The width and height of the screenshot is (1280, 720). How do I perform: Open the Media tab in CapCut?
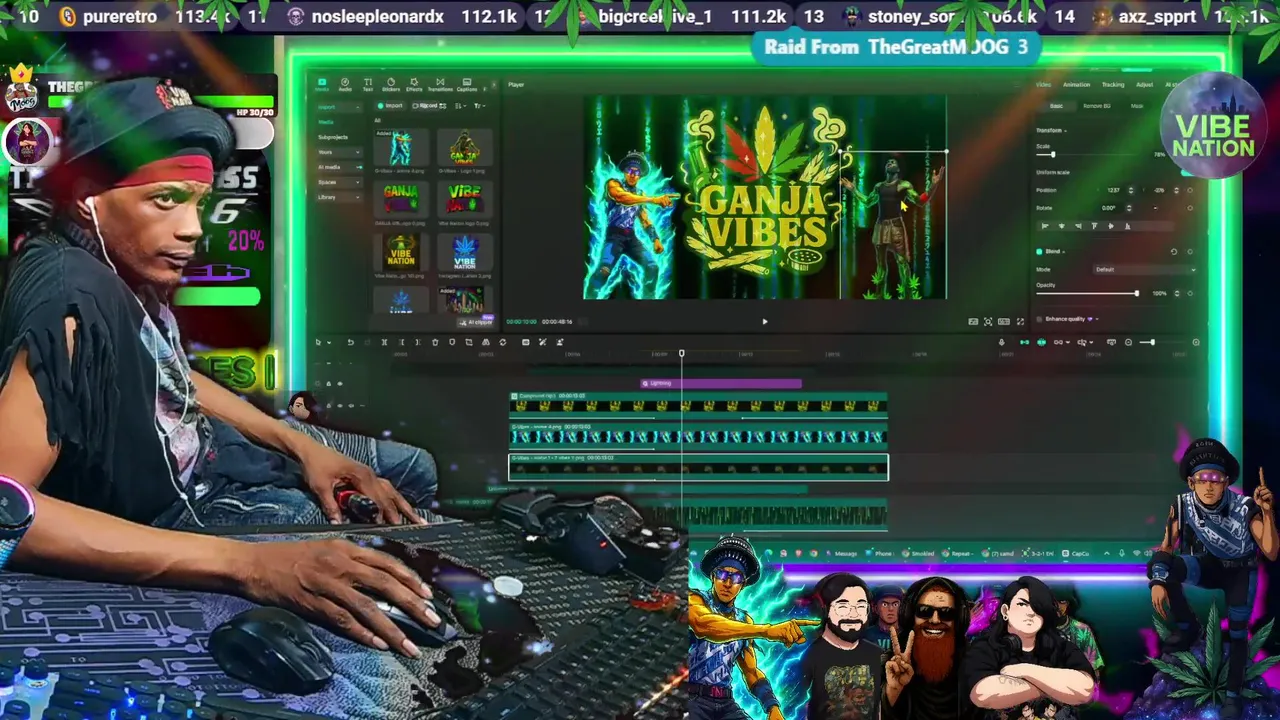pyautogui.click(x=322, y=86)
